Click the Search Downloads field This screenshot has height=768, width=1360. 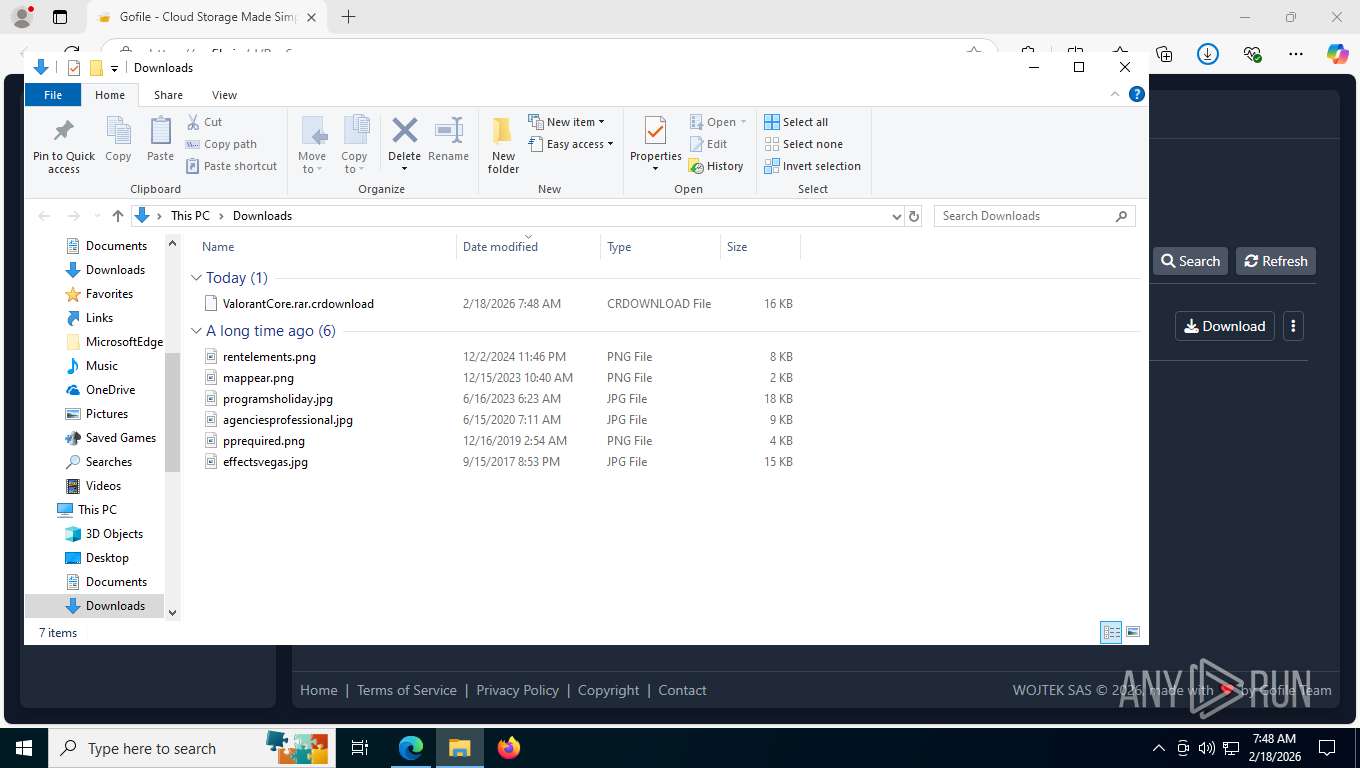click(x=1034, y=216)
